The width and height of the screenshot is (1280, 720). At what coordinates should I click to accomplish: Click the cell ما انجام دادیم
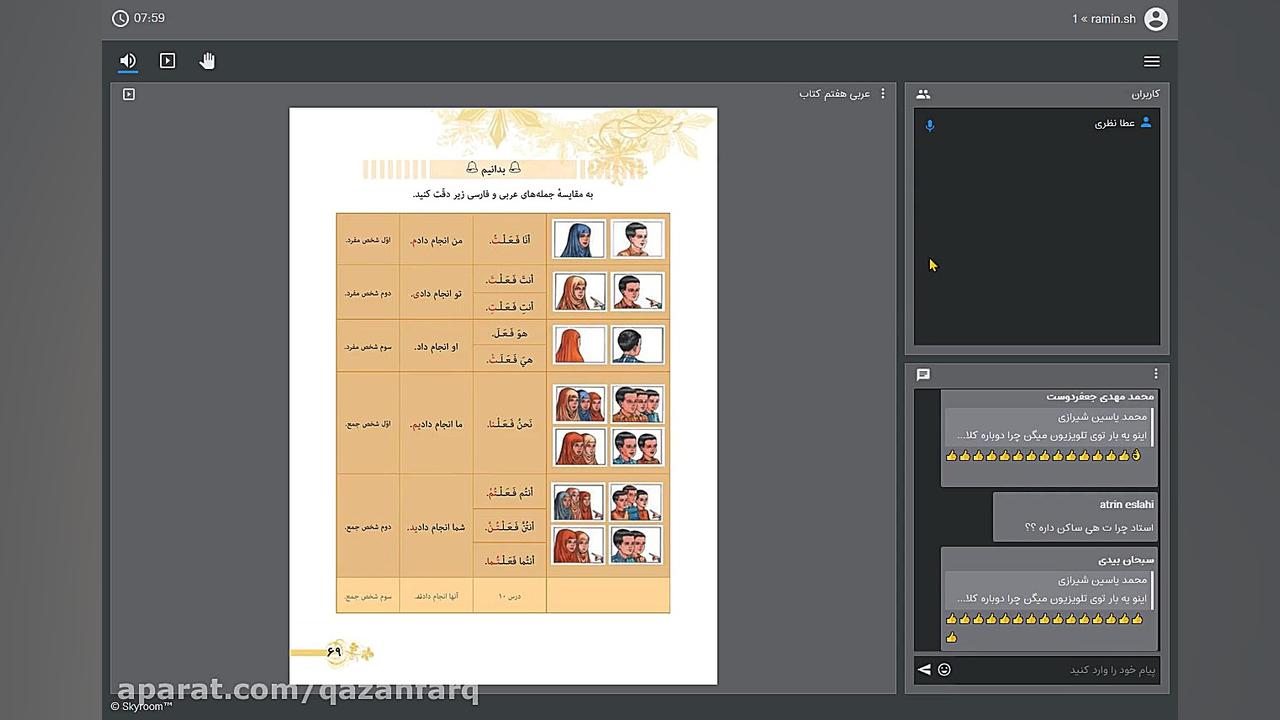point(436,424)
